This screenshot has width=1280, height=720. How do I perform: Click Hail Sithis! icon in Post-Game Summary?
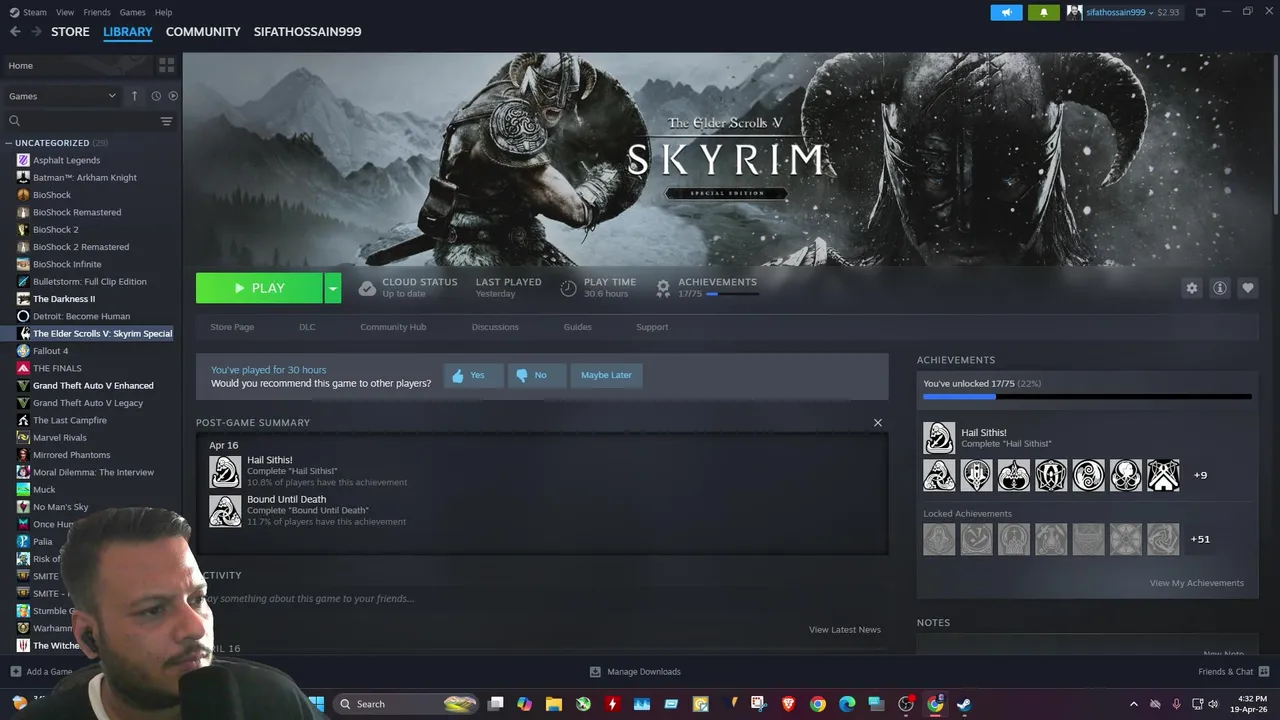click(225, 471)
